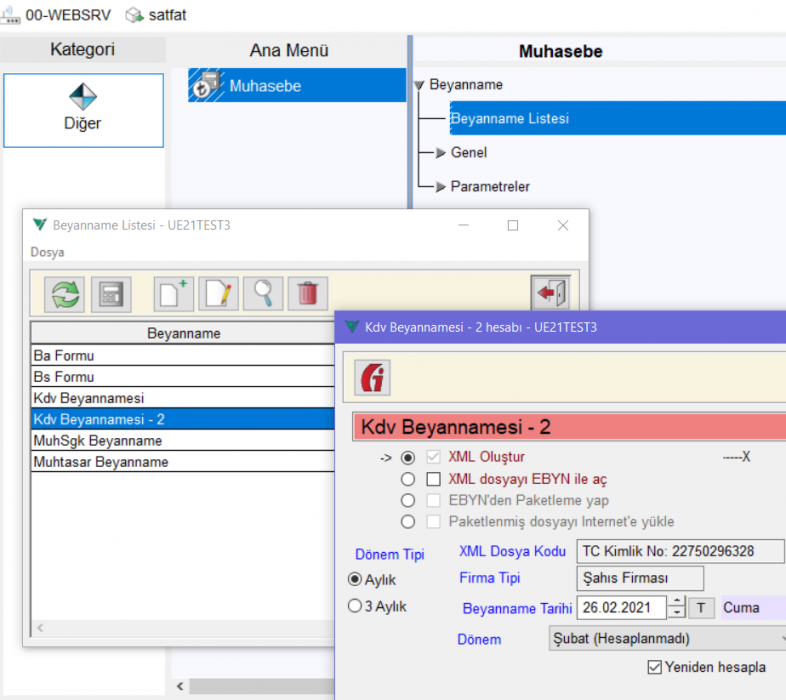Click the red trash delete icon
This screenshot has width=786, height=700.
coord(308,294)
